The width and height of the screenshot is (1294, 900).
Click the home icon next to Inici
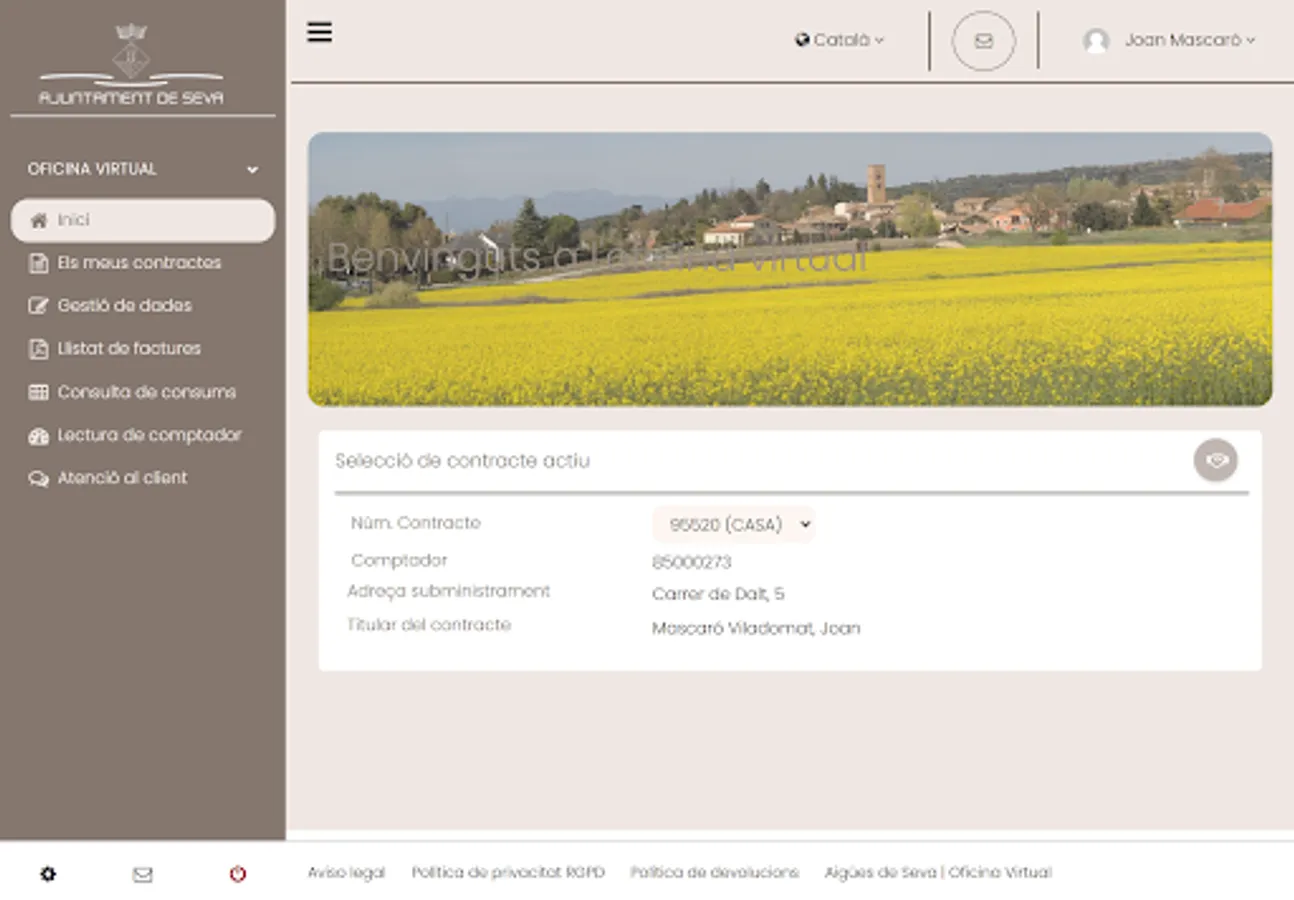38,220
